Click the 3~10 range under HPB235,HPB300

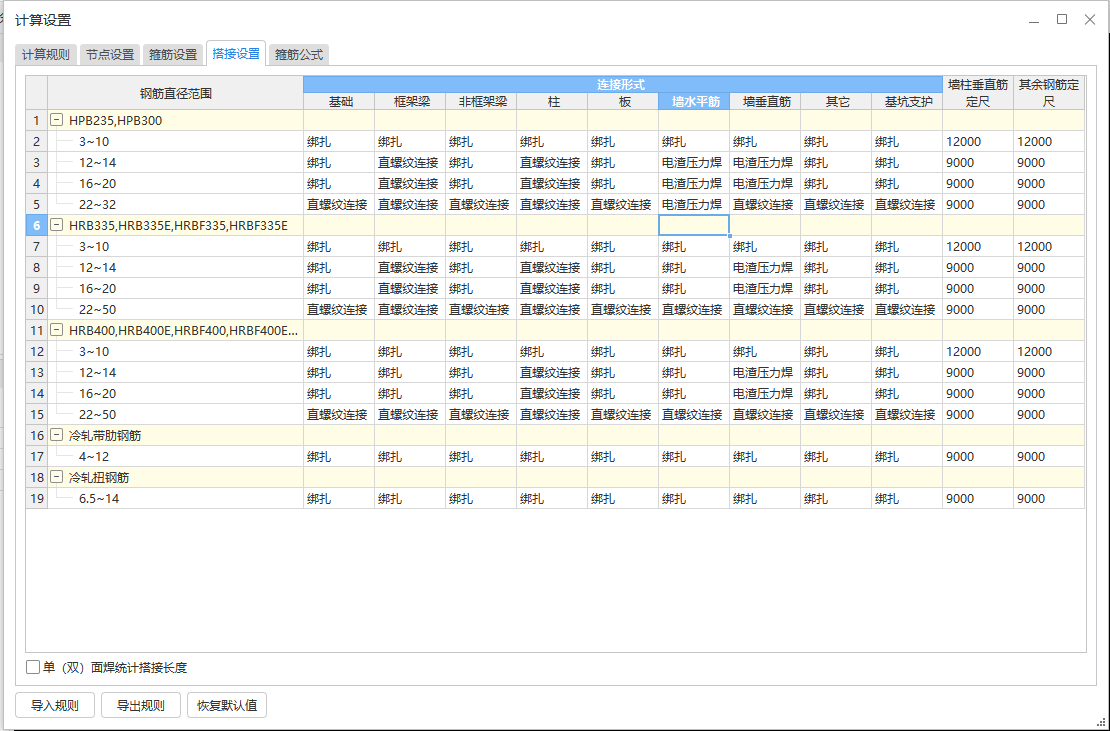[x=94, y=142]
